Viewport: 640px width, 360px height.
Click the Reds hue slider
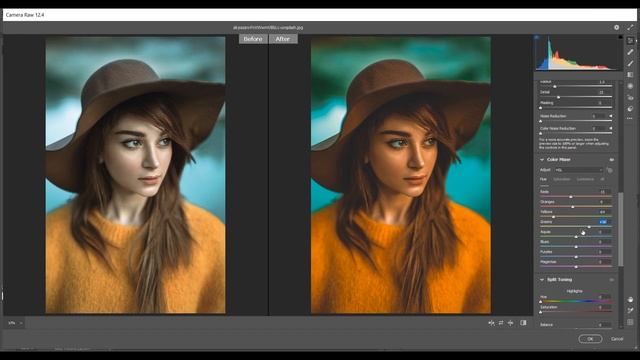click(576, 197)
